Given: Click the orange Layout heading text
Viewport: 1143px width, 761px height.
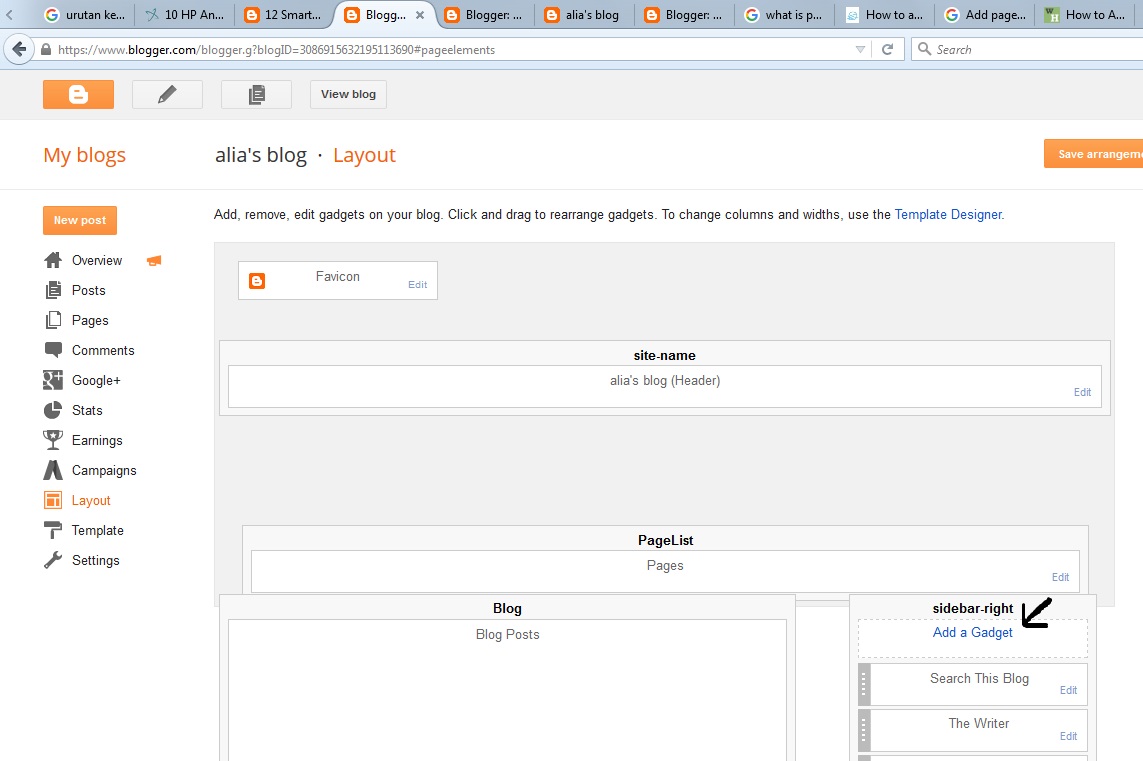Looking at the screenshot, I should pos(364,155).
